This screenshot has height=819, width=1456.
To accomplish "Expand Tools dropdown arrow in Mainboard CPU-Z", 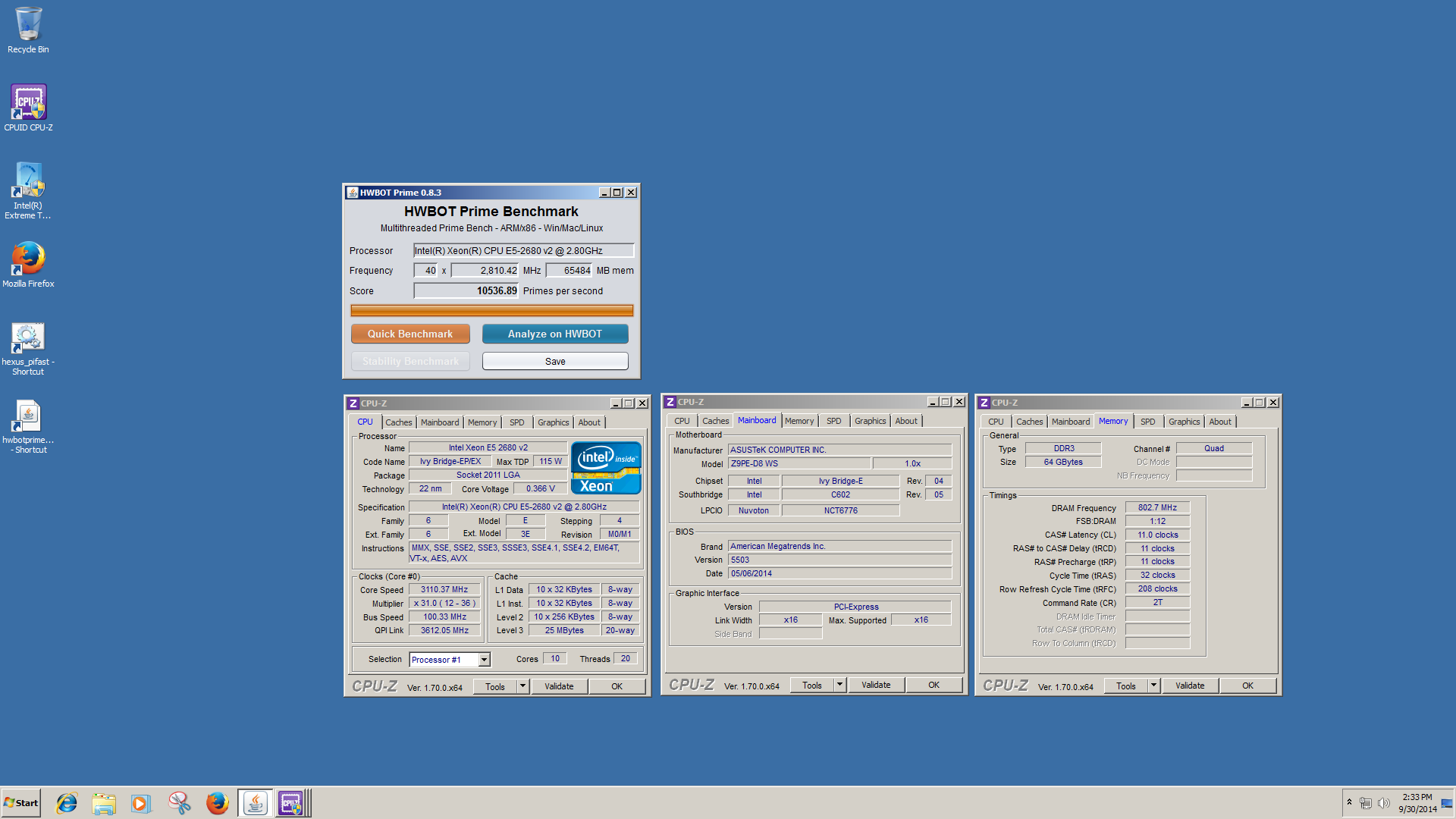I will tap(839, 685).
